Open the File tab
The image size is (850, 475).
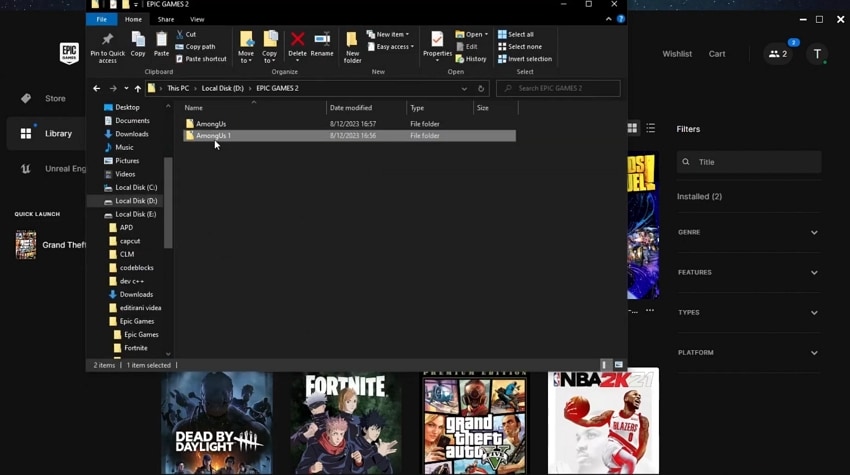[x=101, y=19]
